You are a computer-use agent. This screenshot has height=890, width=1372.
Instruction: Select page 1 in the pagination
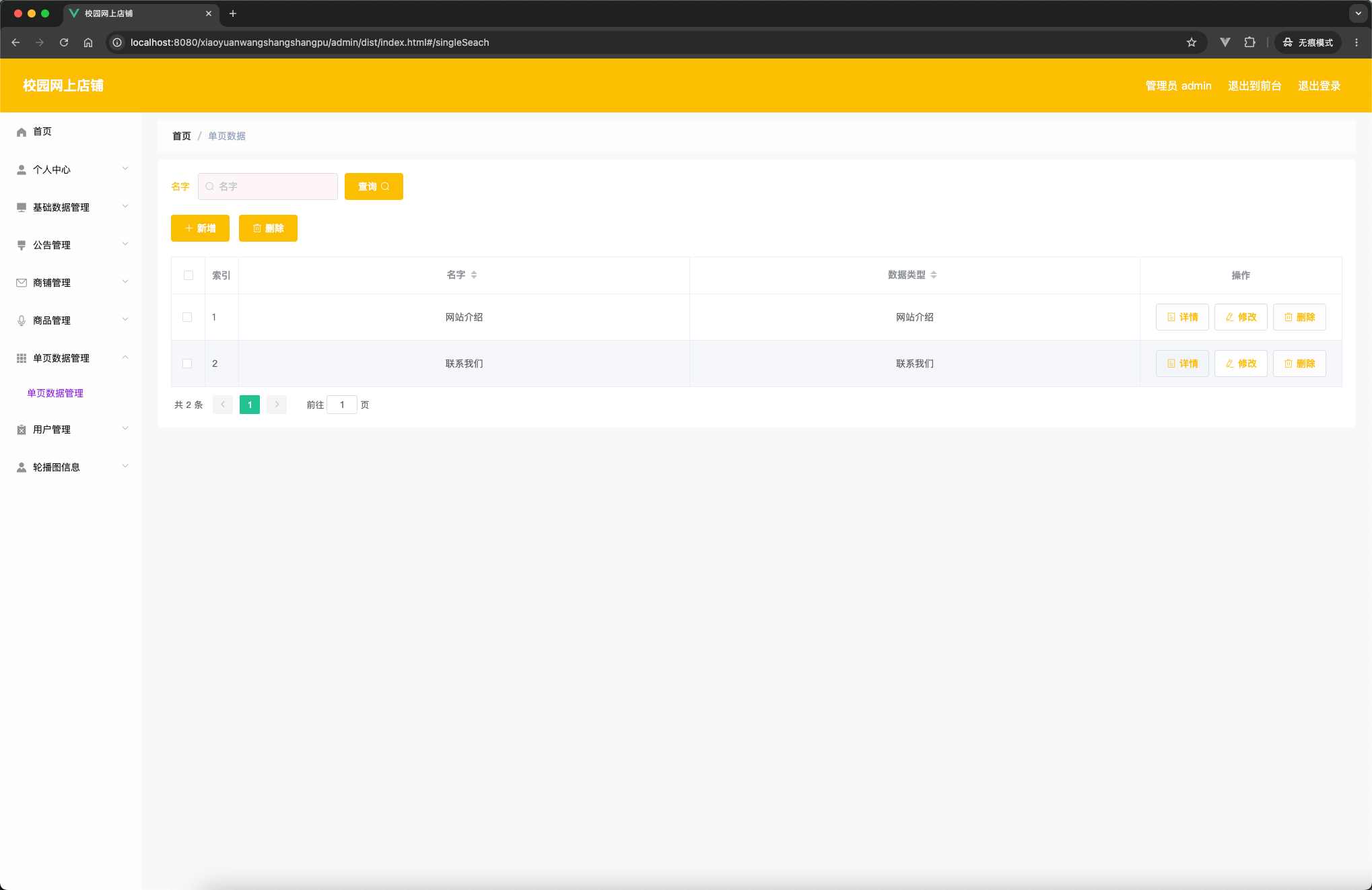(250, 405)
